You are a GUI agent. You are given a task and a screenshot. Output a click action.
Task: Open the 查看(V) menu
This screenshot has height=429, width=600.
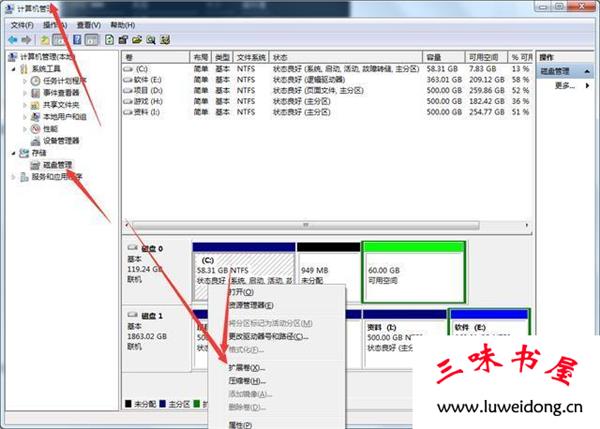click(87, 24)
